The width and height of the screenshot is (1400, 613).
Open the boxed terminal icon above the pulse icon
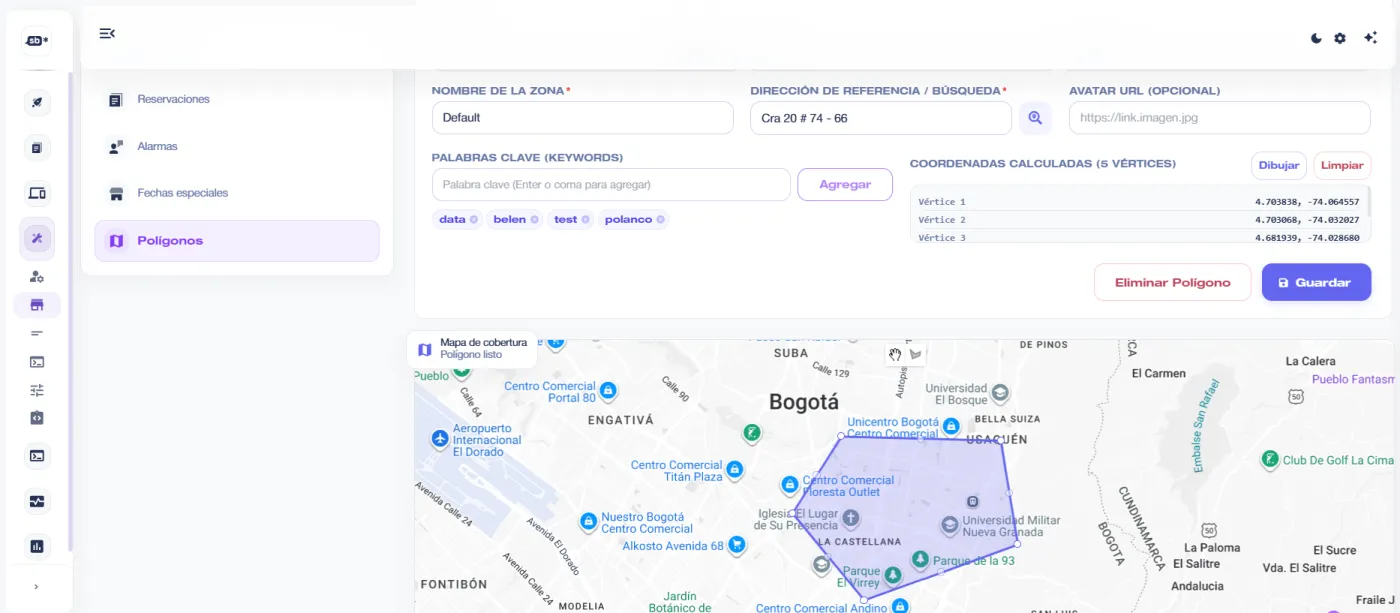click(37, 456)
